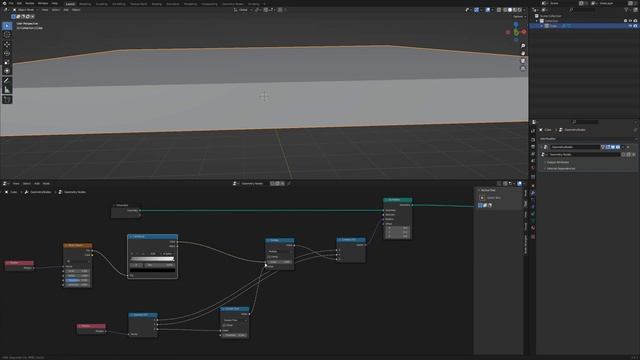Open the Options dropdown in viewport
The height and width of the screenshot is (360, 640).
pos(519,17)
